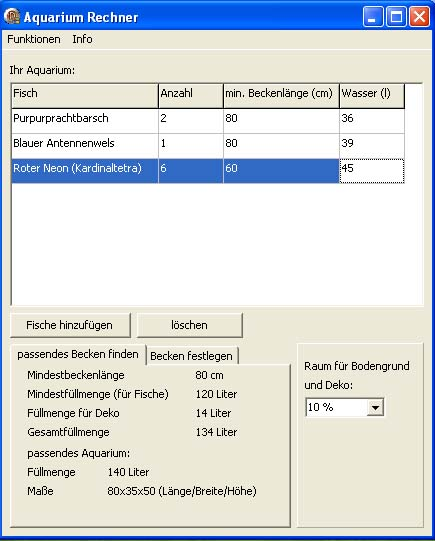Open the Bodengrund und Deko percentage dropdown
Viewport: 435px width, 541px height.
pyautogui.click(x=375, y=407)
